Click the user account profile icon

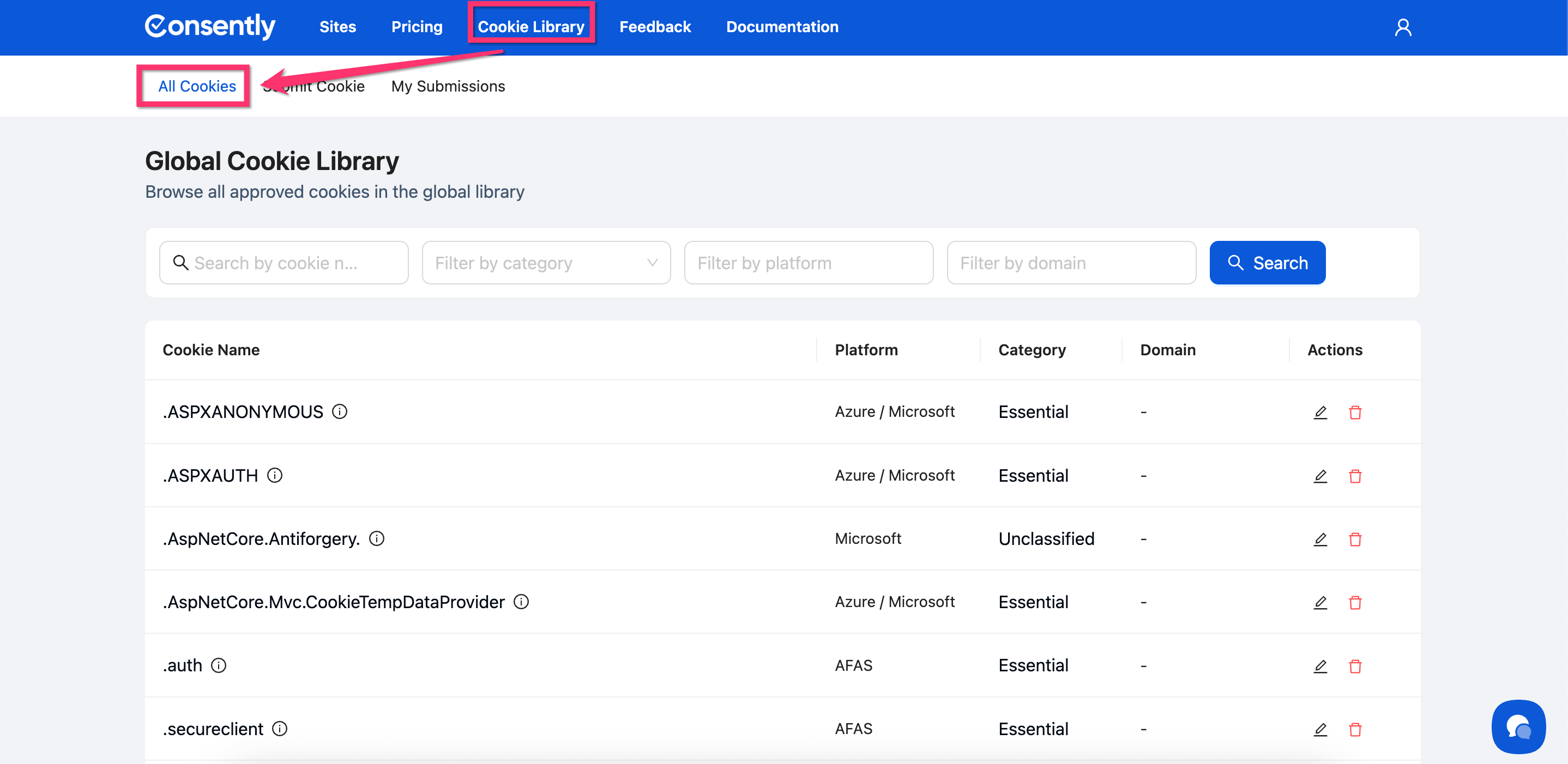pos(1402,27)
